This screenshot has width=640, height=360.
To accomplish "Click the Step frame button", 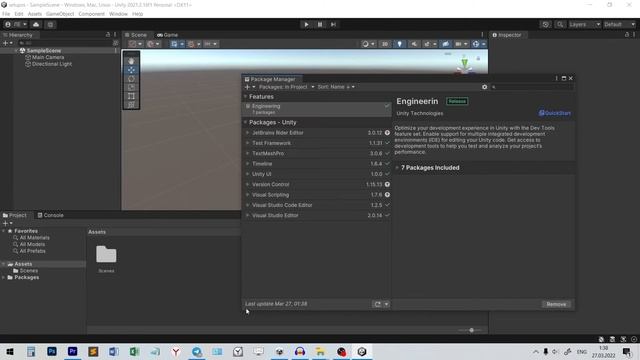I will pos(333,24).
